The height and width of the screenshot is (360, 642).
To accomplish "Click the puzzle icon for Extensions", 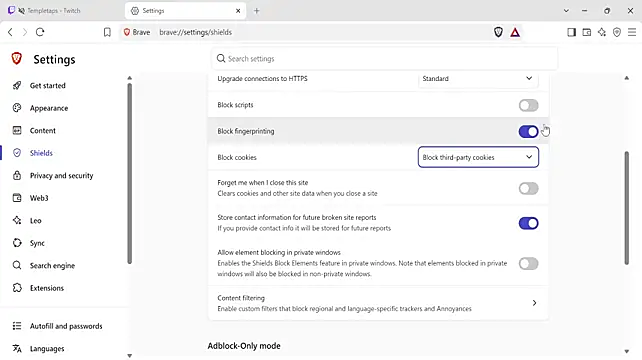I will click(x=17, y=288).
